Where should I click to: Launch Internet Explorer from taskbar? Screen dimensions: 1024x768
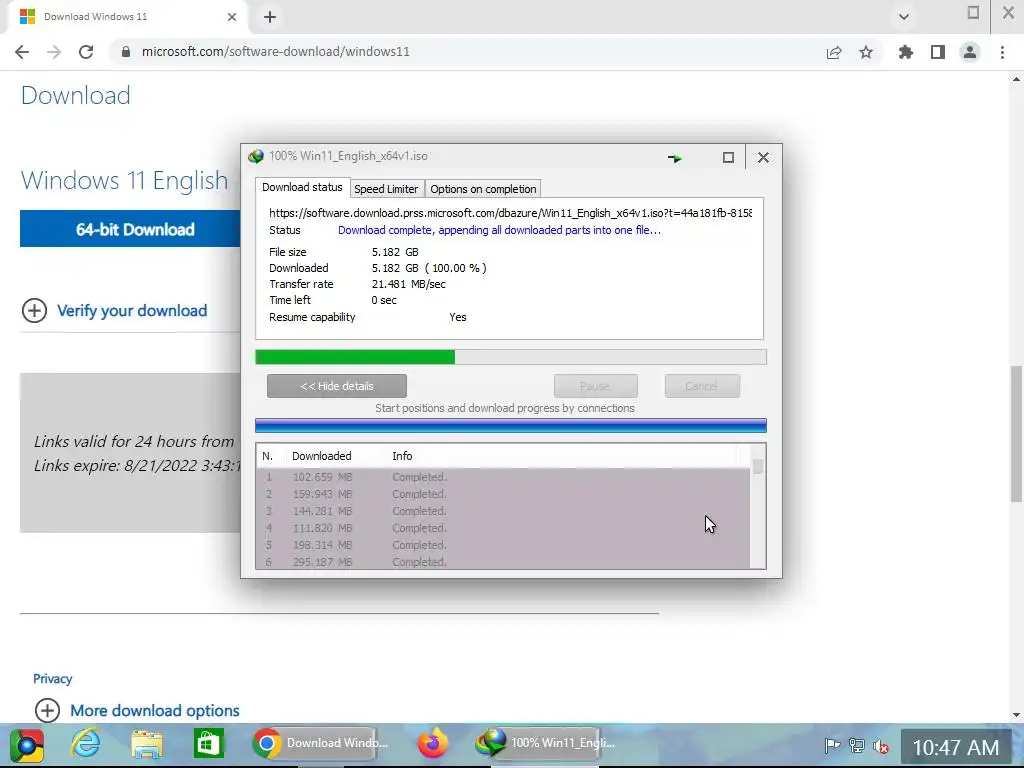(x=86, y=744)
